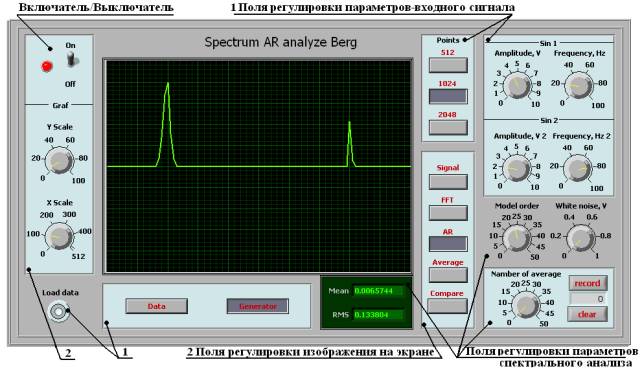Activate the AR analysis button

448,244
